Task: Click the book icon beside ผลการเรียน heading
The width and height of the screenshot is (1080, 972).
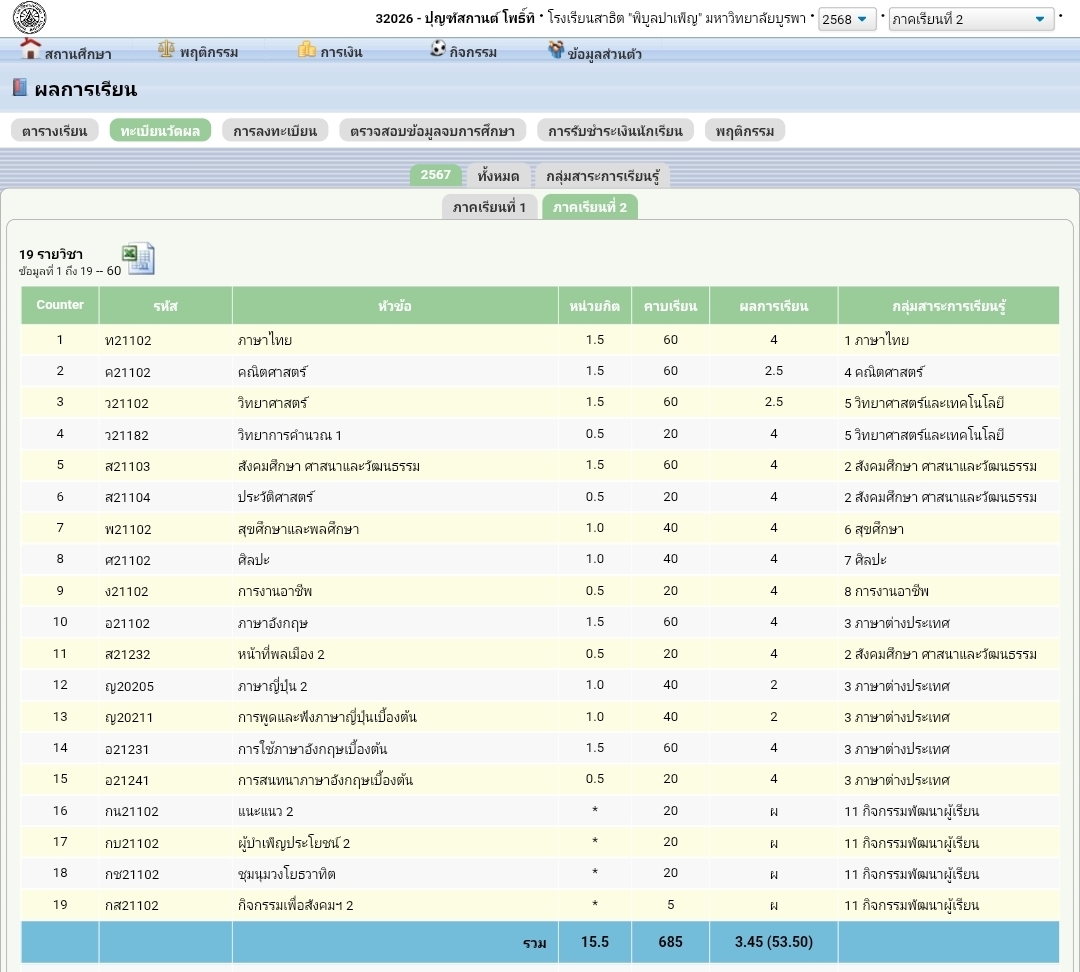Action: [x=20, y=88]
